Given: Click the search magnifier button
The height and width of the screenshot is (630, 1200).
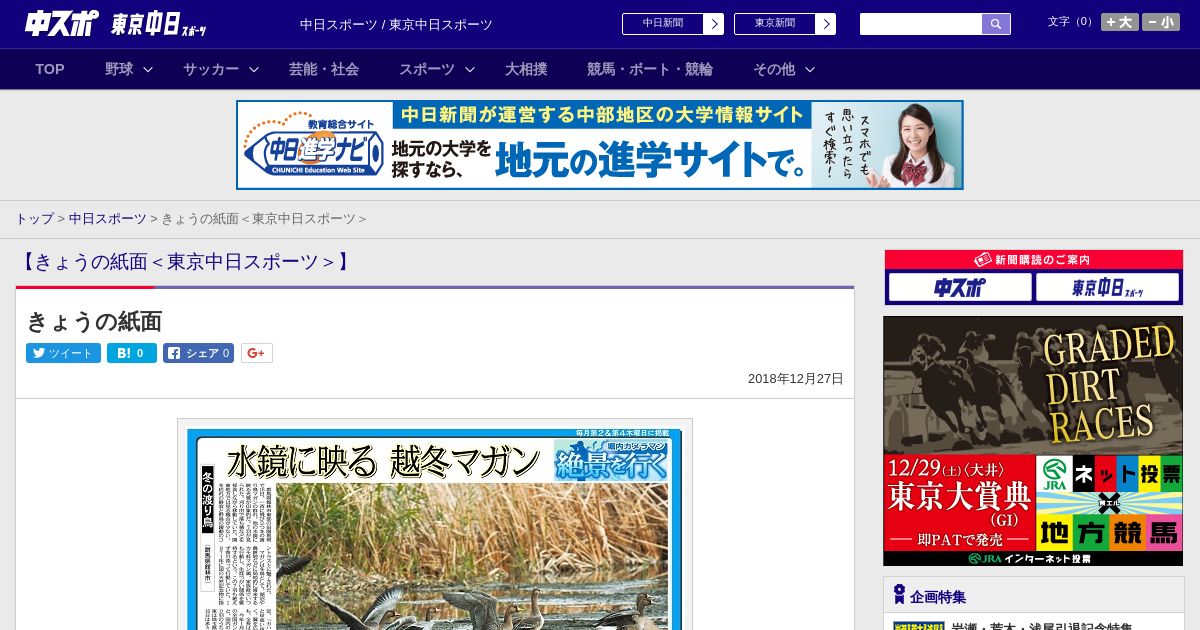Looking at the screenshot, I should click(x=996, y=24).
